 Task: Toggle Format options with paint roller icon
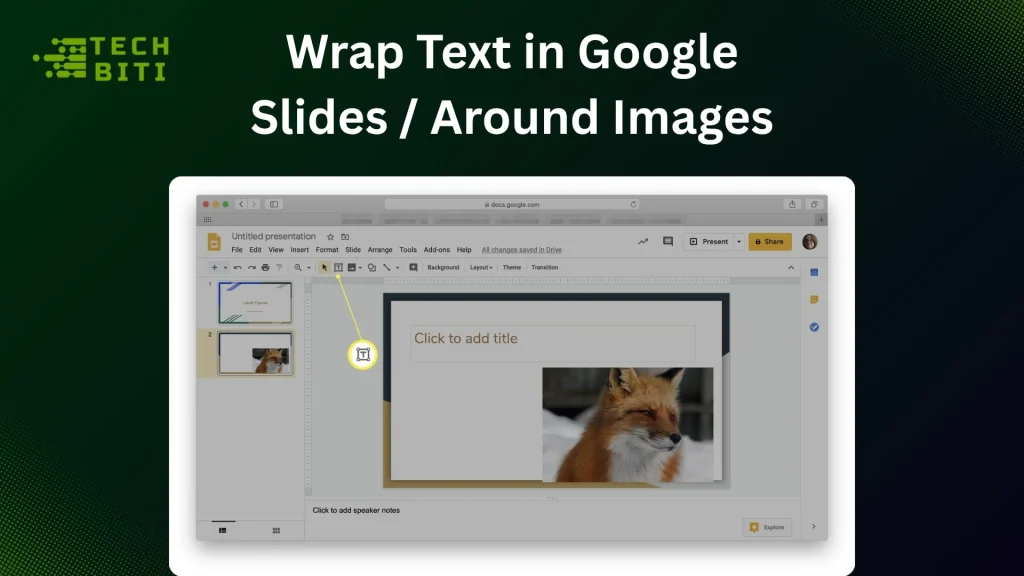tap(278, 267)
